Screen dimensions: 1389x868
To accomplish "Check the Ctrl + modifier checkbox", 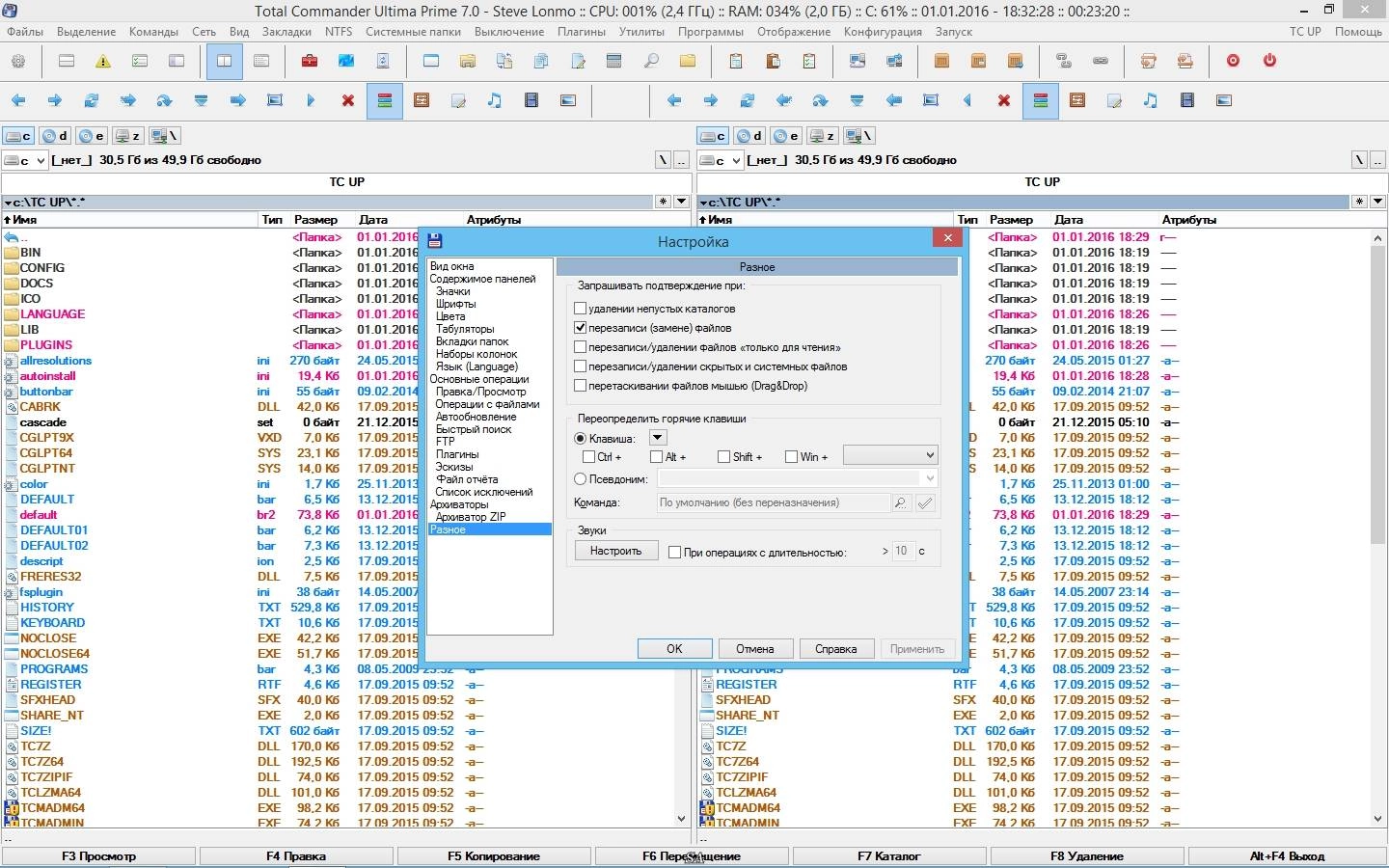I will [588, 457].
